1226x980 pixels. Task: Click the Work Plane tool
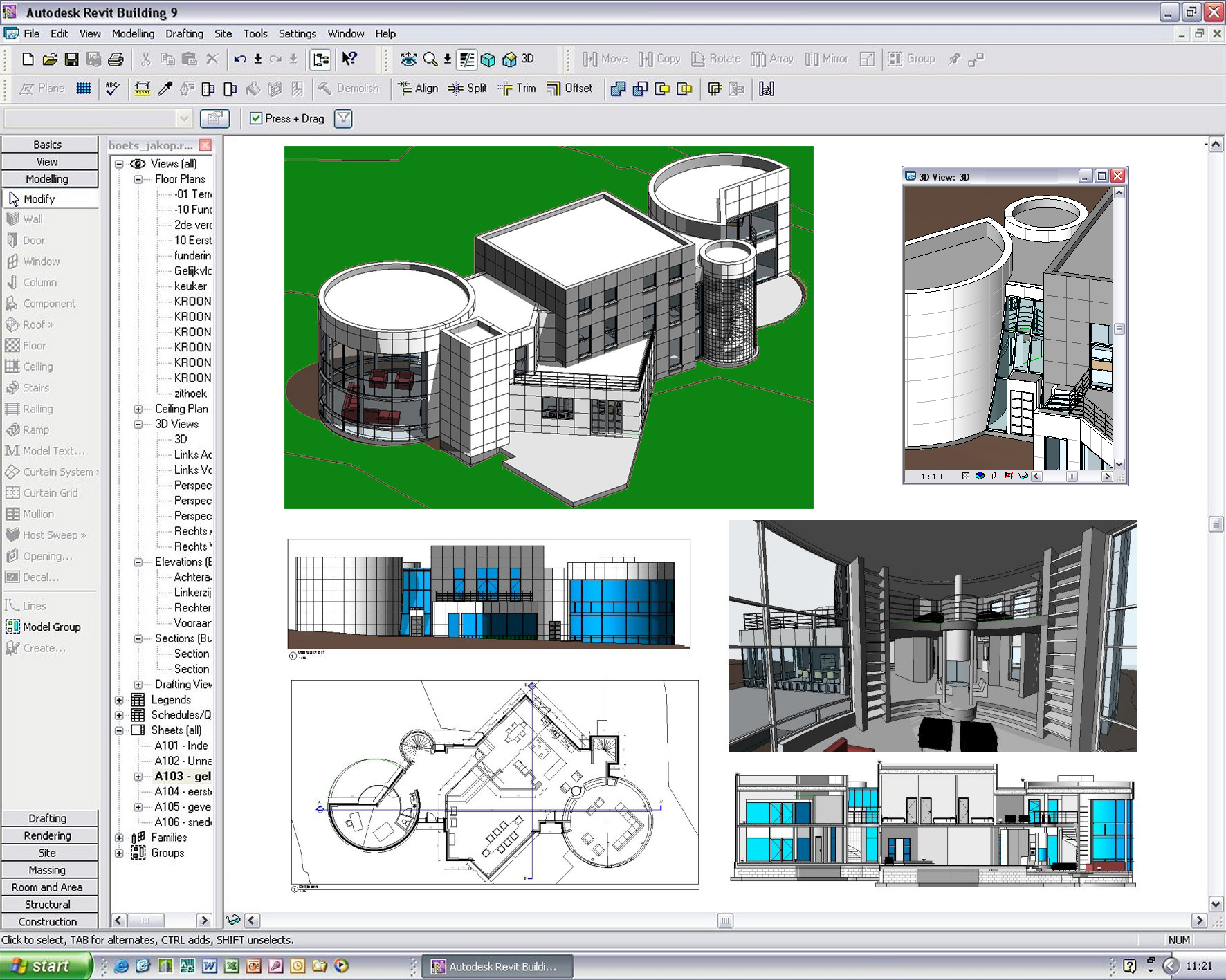tap(42, 89)
